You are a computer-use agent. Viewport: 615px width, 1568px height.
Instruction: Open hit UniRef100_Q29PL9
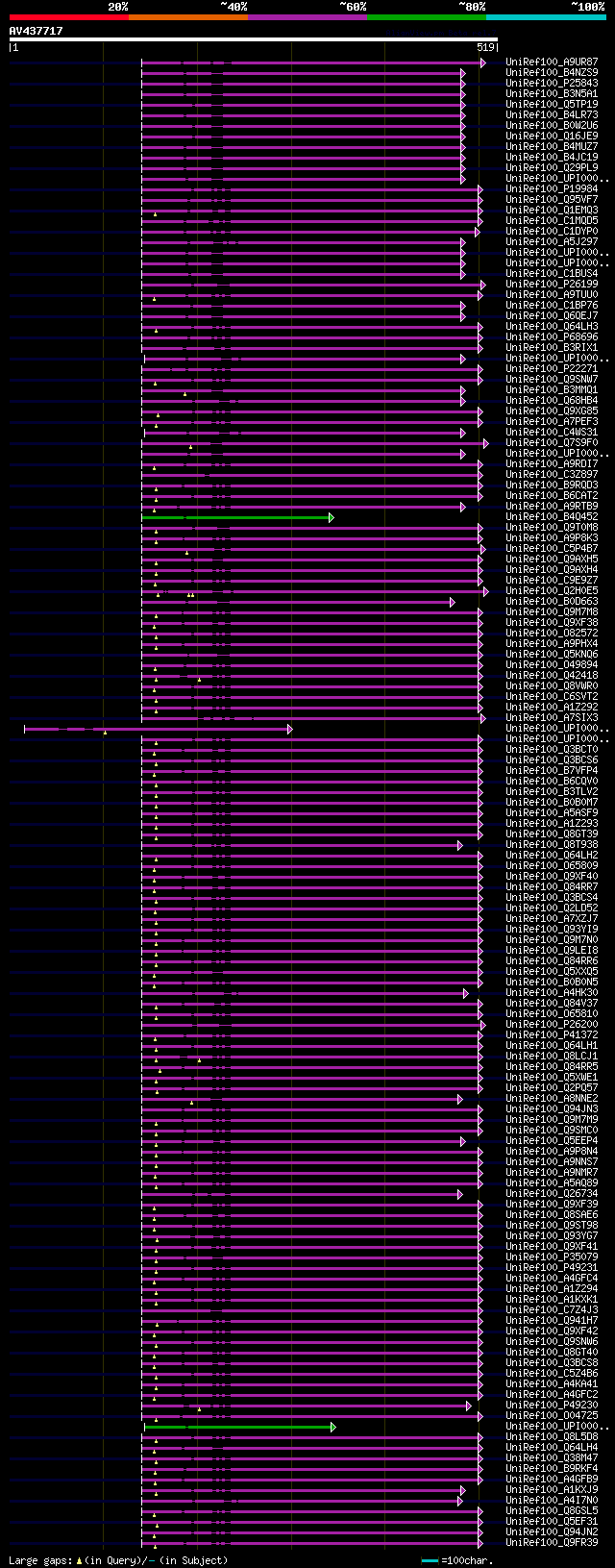click(x=552, y=168)
